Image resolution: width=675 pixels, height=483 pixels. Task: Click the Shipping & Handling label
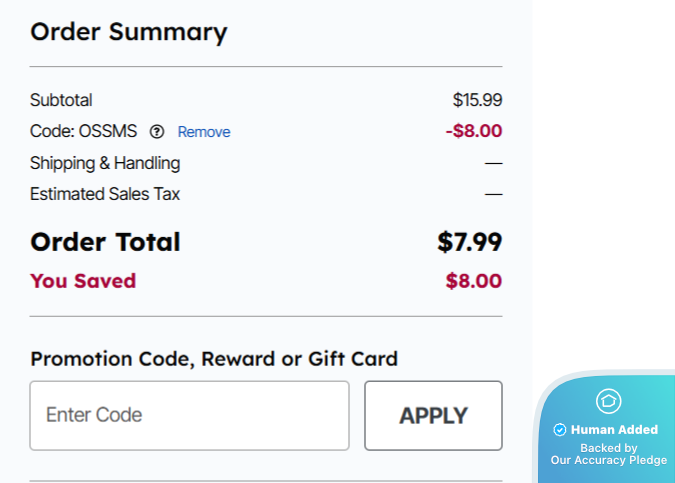(105, 163)
